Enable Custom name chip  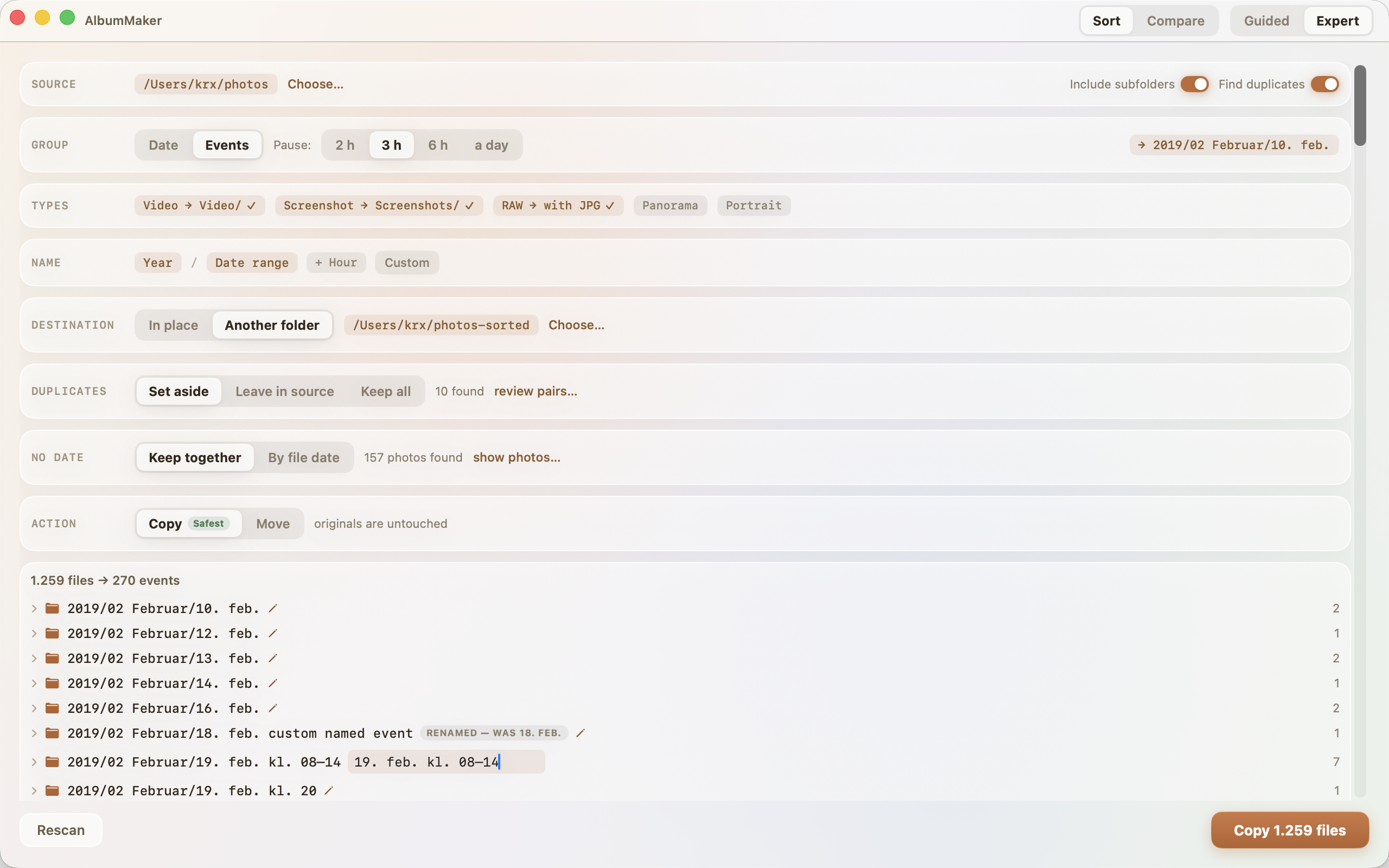click(x=407, y=263)
